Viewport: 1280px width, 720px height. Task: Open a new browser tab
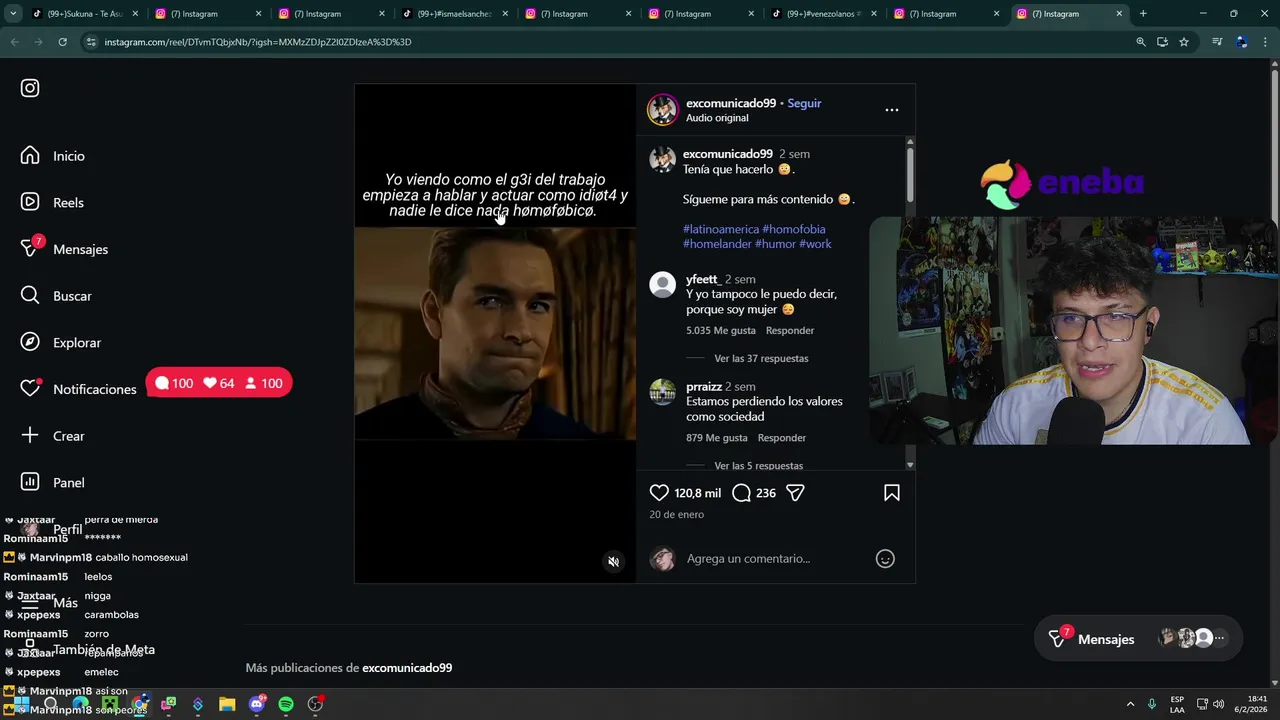(x=1143, y=14)
